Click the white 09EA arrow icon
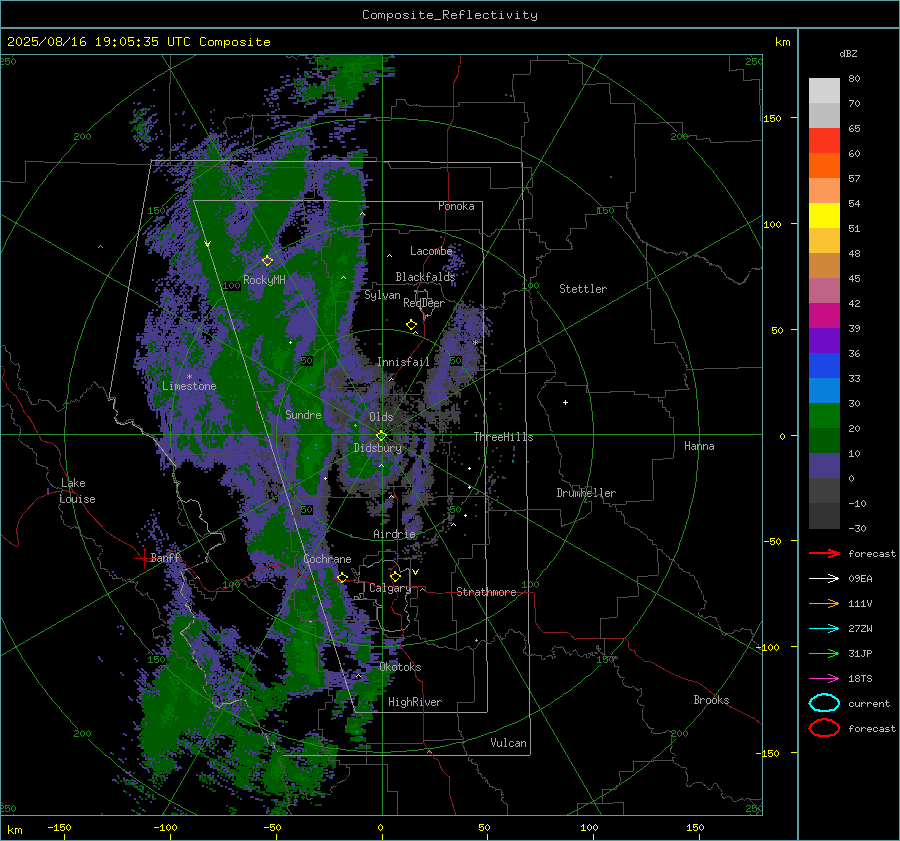This screenshot has height=841, width=900. [x=824, y=578]
